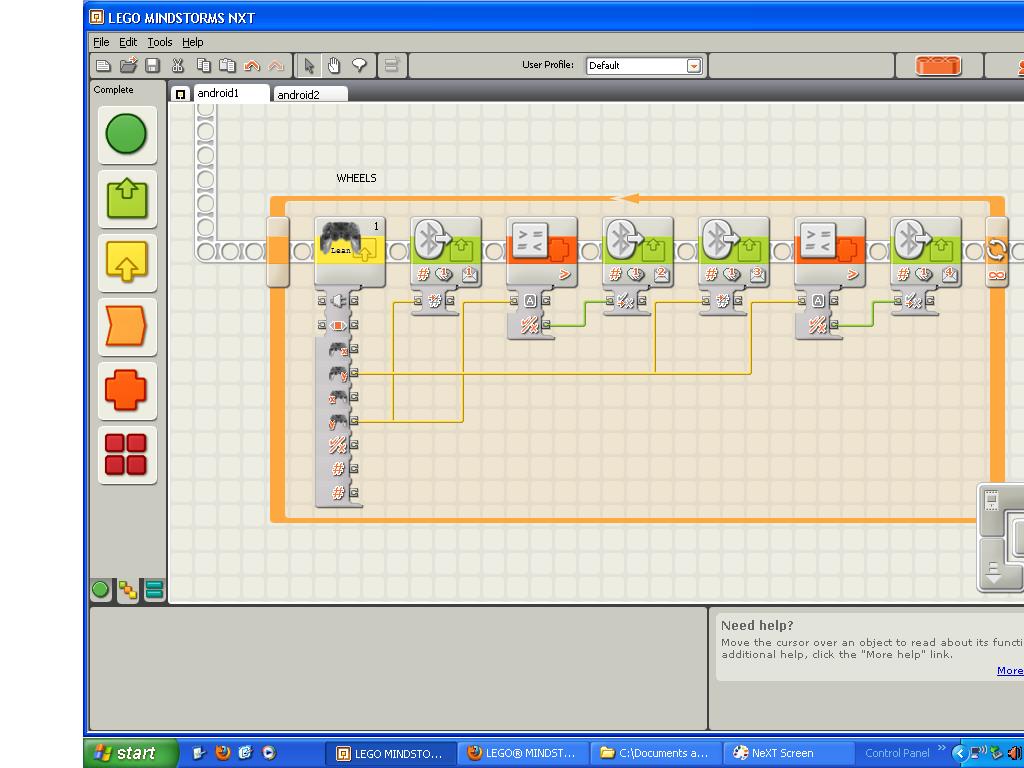Viewport: 1024px width, 768px height.
Task: Open the Tools menu
Action: (x=160, y=42)
